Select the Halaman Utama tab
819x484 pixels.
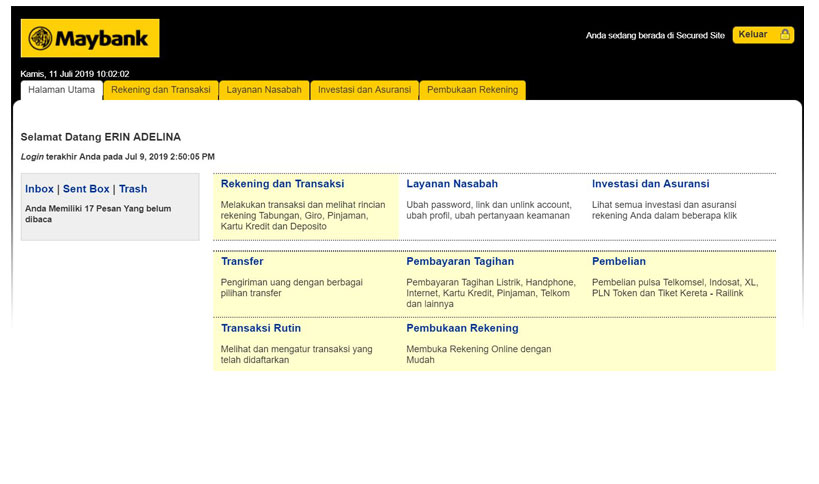(x=62, y=90)
